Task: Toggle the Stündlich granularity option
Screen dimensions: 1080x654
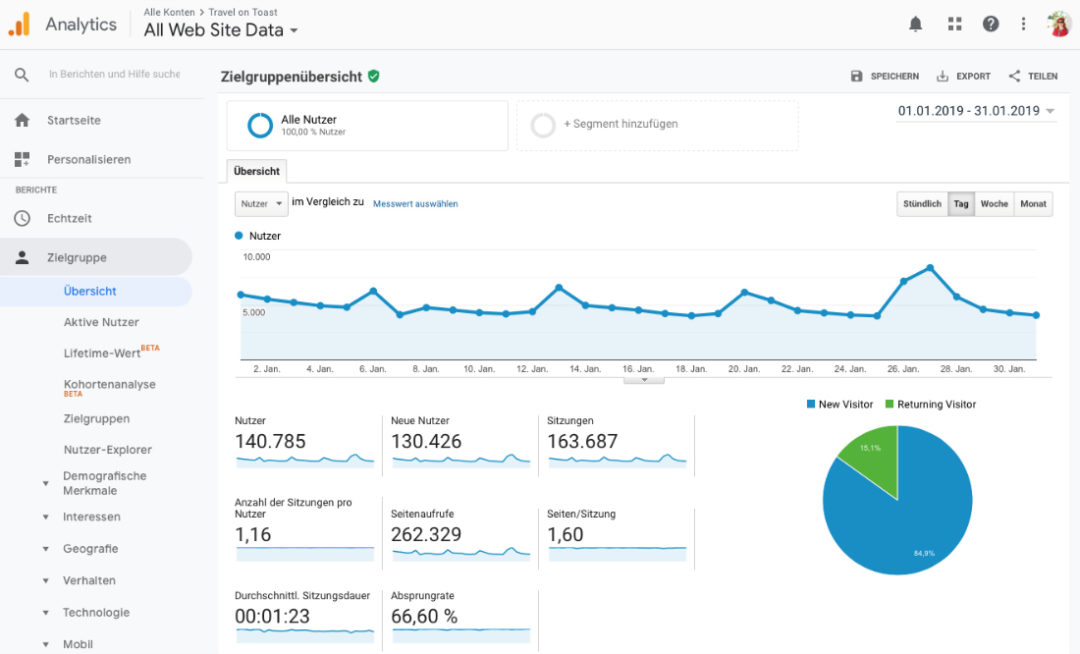Action: (920, 203)
